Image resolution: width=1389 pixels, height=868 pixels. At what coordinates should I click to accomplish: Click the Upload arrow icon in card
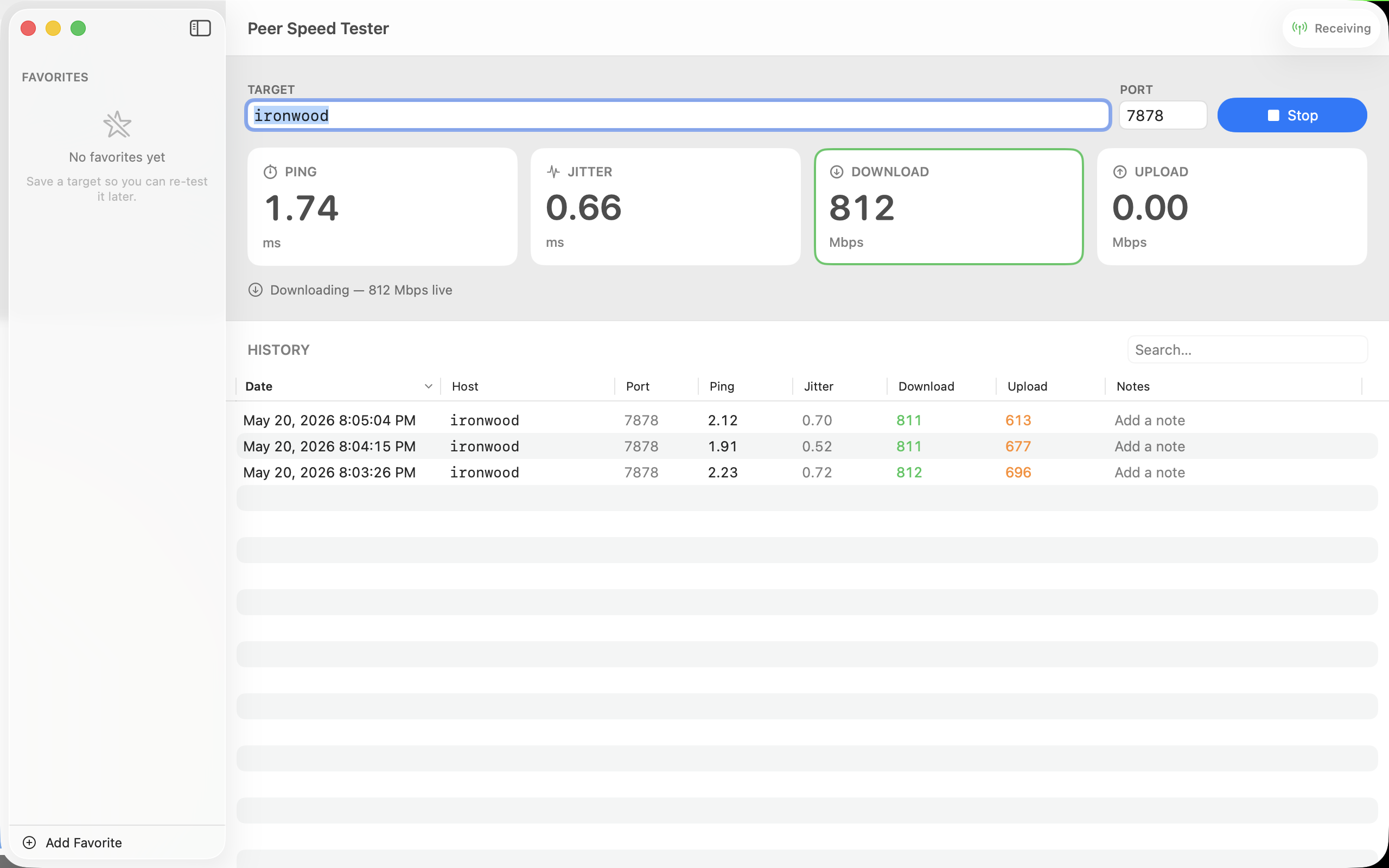(1120, 171)
